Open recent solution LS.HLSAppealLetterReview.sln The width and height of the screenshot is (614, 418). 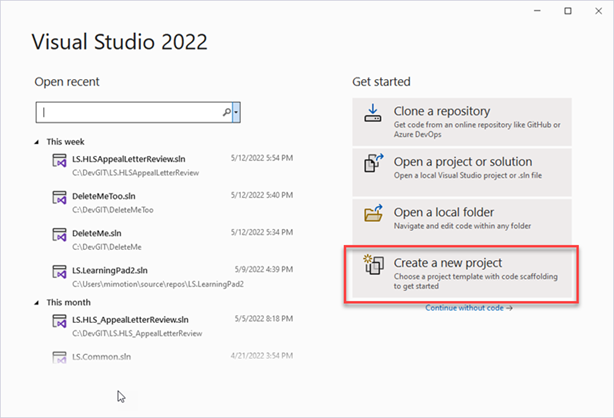[128, 159]
